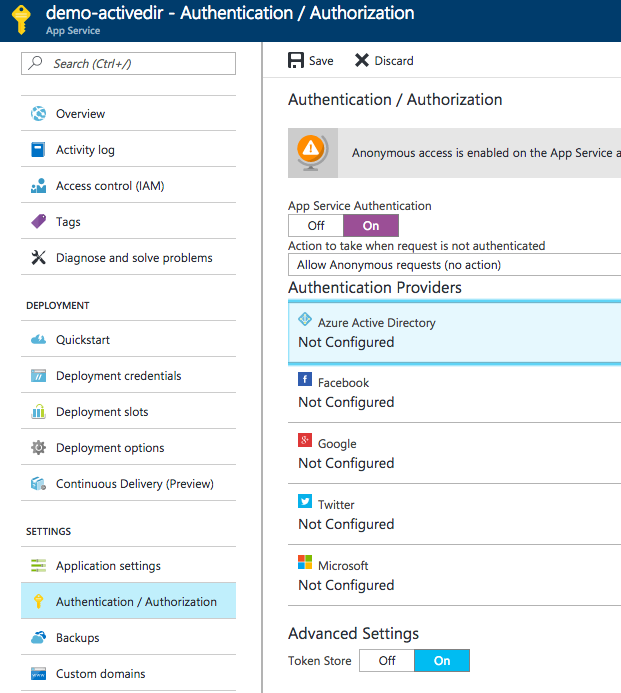Click the Activity log book icon
The height and width of the screenshot is (693, 621).
tap(38, 150)
